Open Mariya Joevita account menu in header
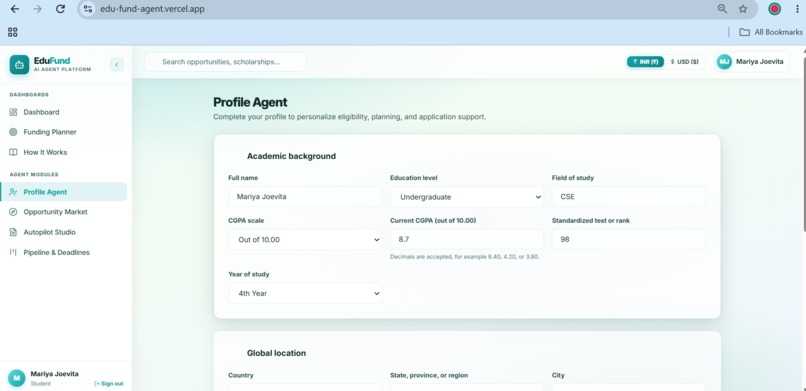 [752, 62]
